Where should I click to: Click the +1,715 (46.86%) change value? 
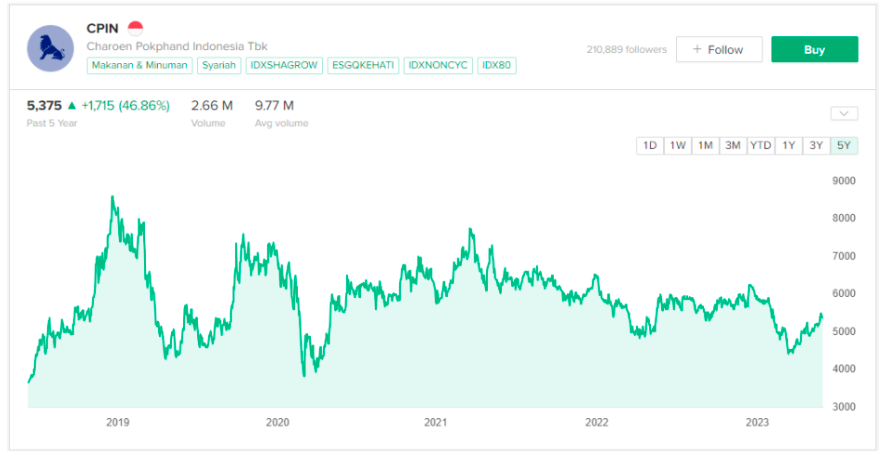pos(125,105)
